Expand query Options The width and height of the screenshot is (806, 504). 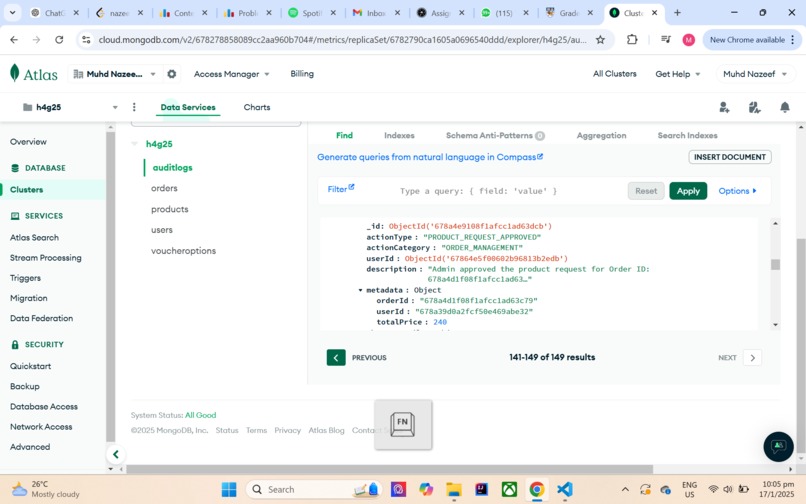tap(737, 191)
